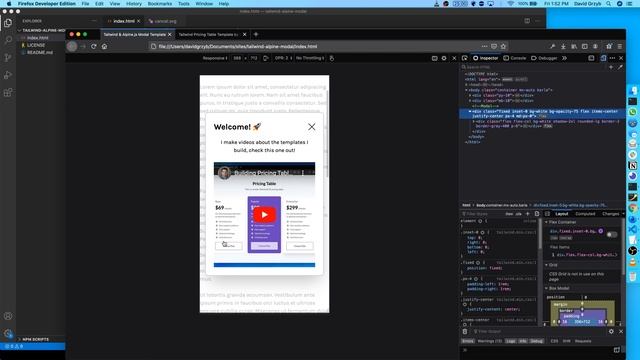Toggle the Debug console filter
640x360 pixels.
click(x=536, y=341)
